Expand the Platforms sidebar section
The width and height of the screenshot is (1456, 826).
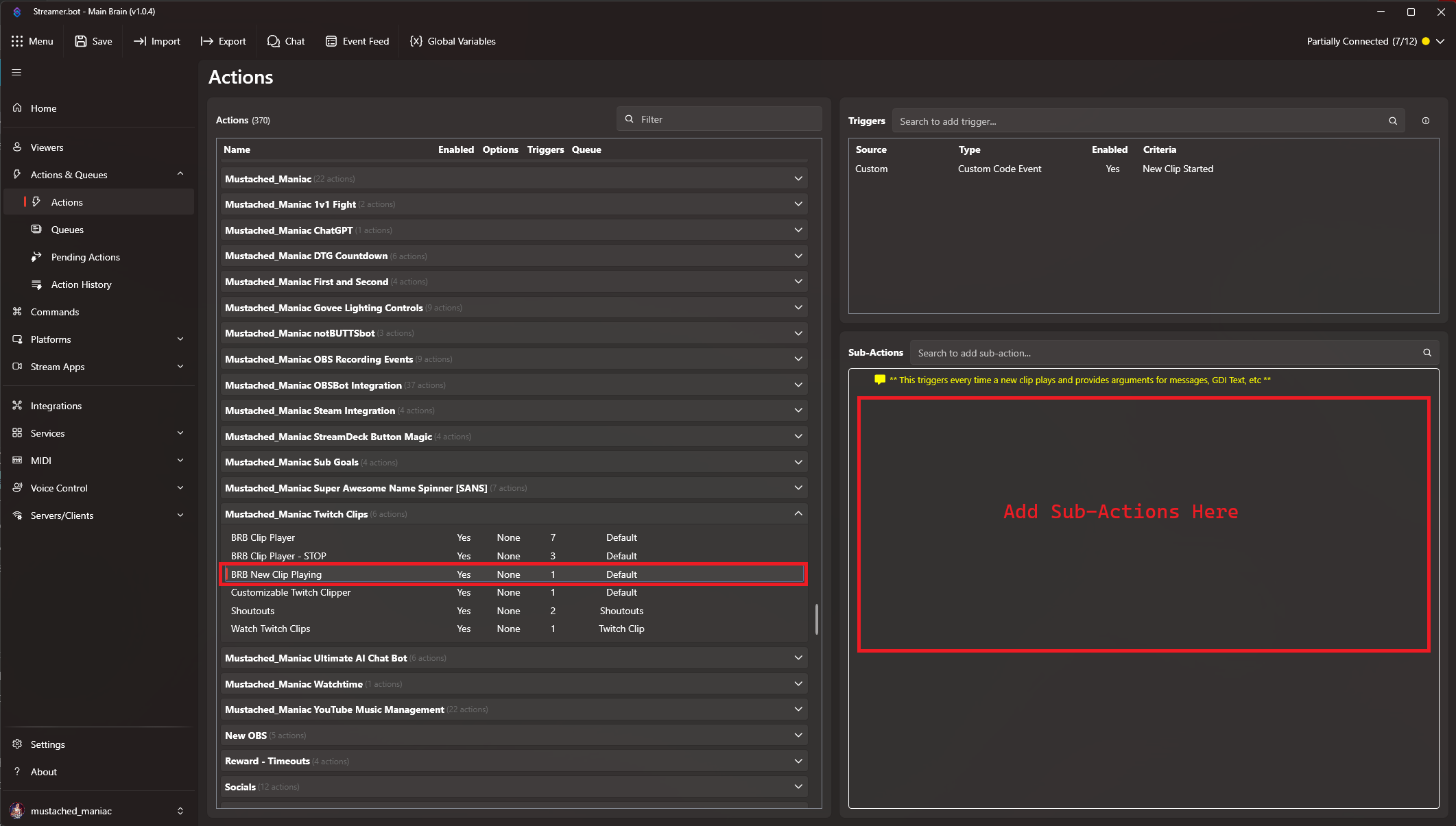(x=180, y=339)
